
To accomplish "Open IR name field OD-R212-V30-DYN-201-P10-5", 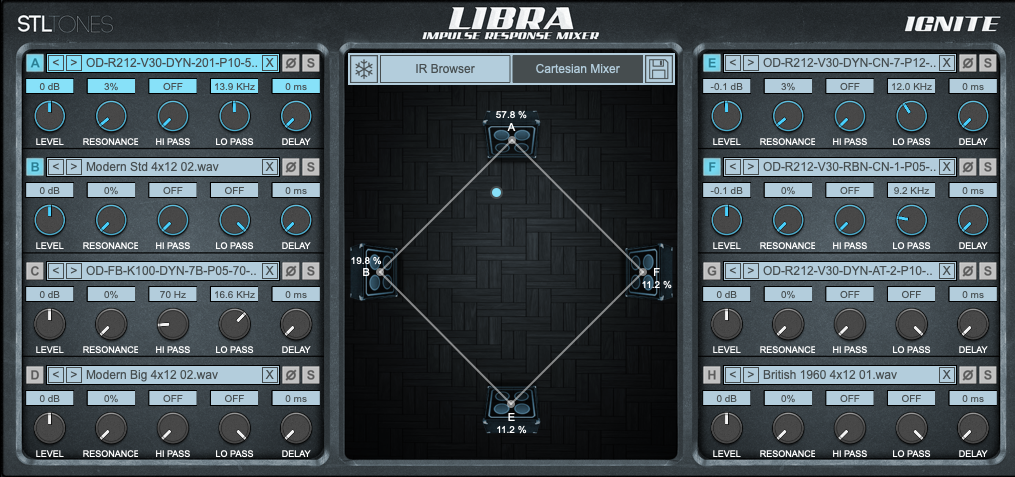I will click(x=172, y=63).
